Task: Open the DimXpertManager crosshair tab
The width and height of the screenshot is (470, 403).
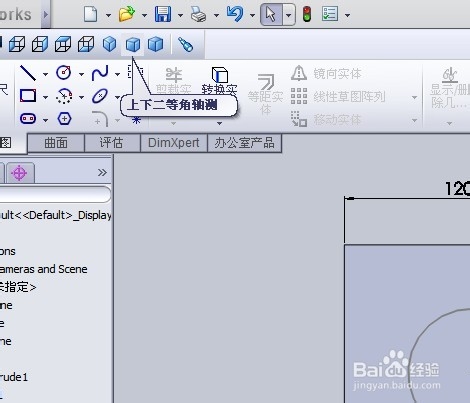Action: [x=19, y=173]
